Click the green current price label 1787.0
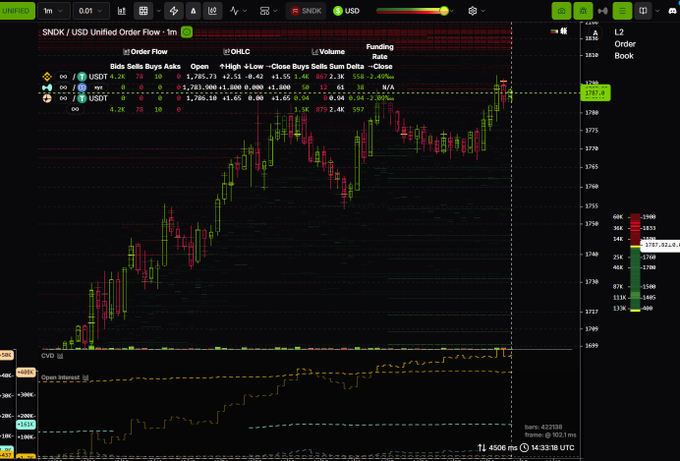 coord(595,93)
